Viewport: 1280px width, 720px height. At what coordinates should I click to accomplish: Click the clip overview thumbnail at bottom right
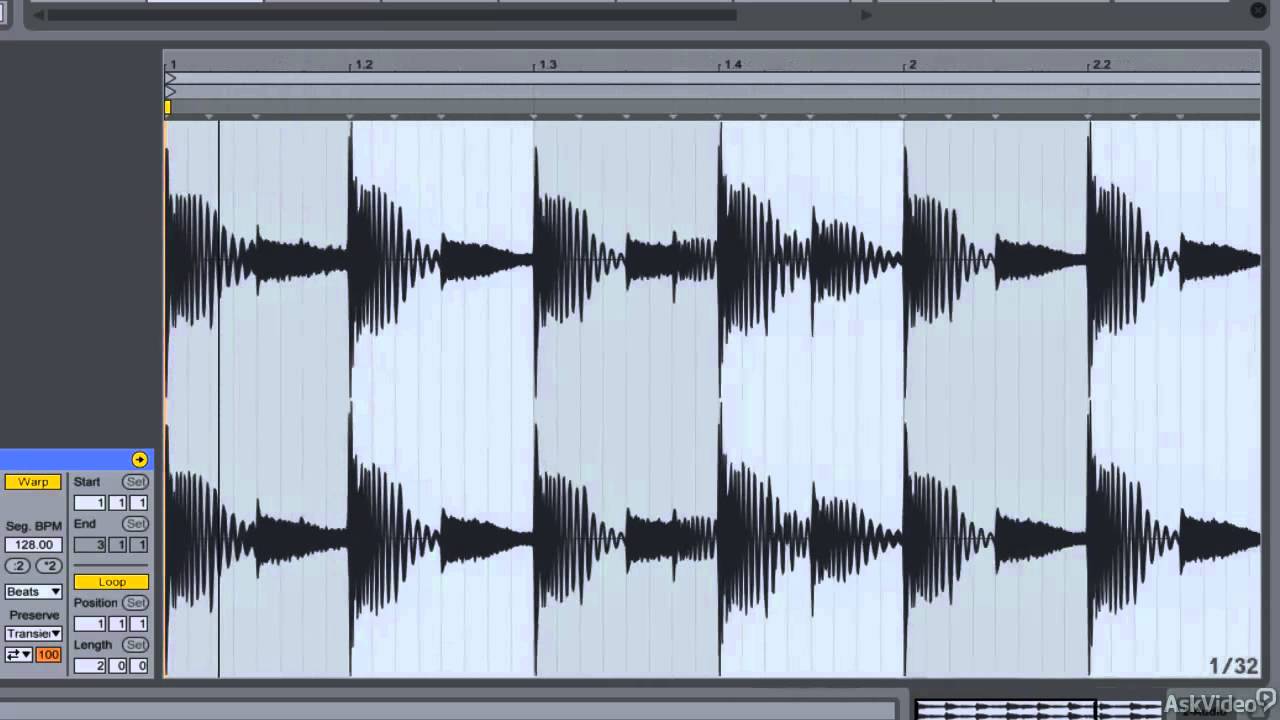pos(1040,709)
